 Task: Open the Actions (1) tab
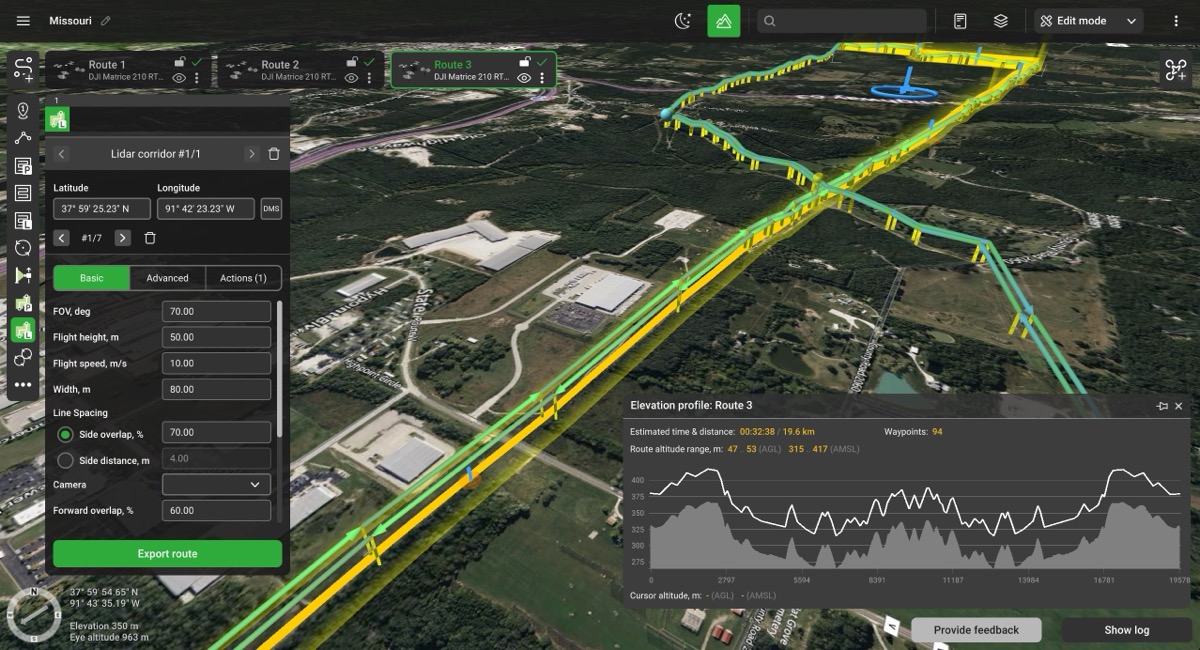tap(243, 278)
